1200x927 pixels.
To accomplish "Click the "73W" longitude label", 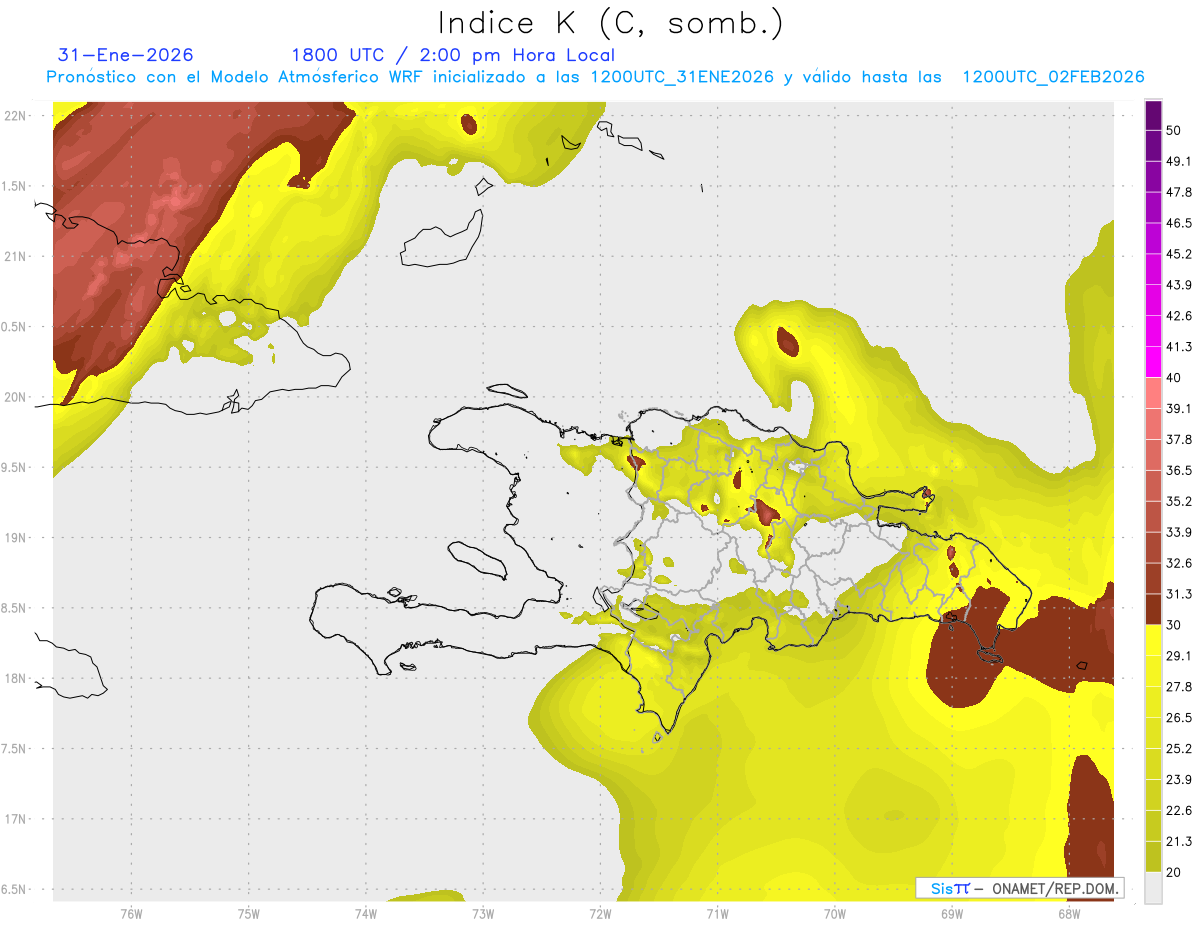I will [x=483, y=914].
